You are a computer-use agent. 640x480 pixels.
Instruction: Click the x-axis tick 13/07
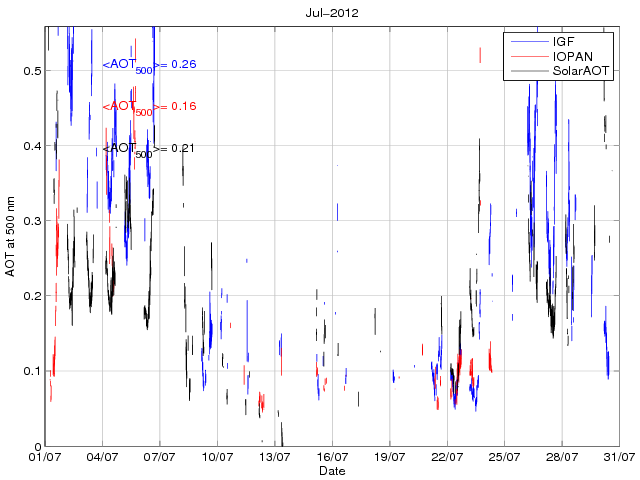(275, 457)
